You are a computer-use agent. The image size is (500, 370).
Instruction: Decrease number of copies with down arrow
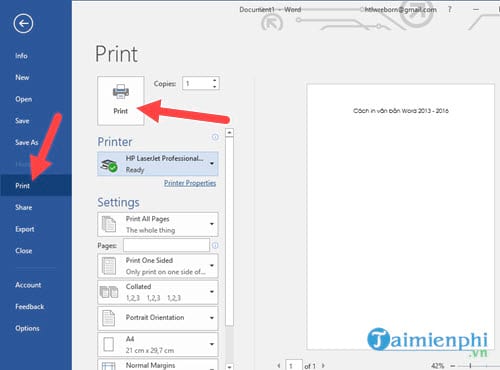(215, 87)
